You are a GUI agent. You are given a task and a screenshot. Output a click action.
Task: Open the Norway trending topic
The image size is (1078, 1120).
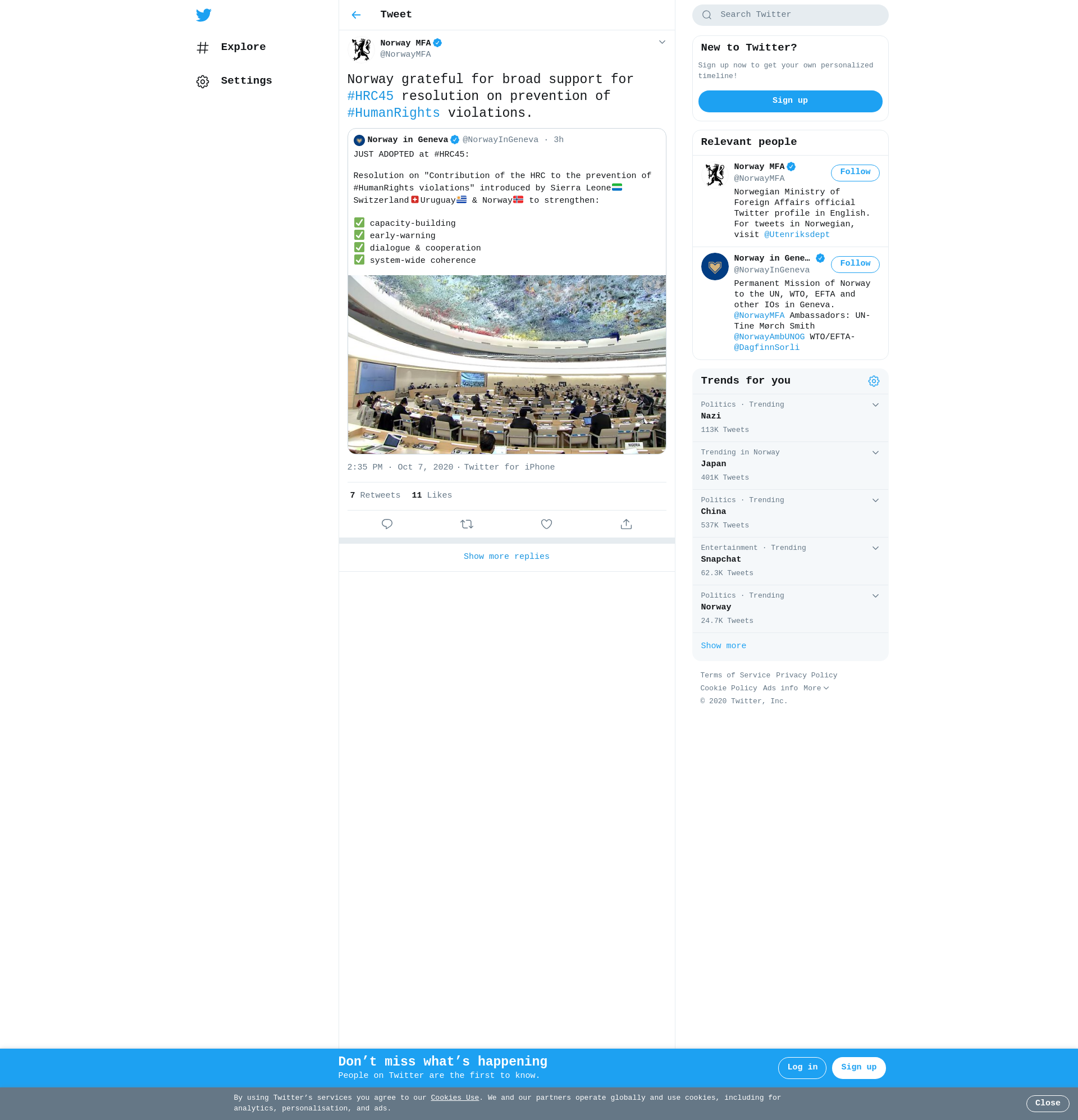click(x=790, y=609)
